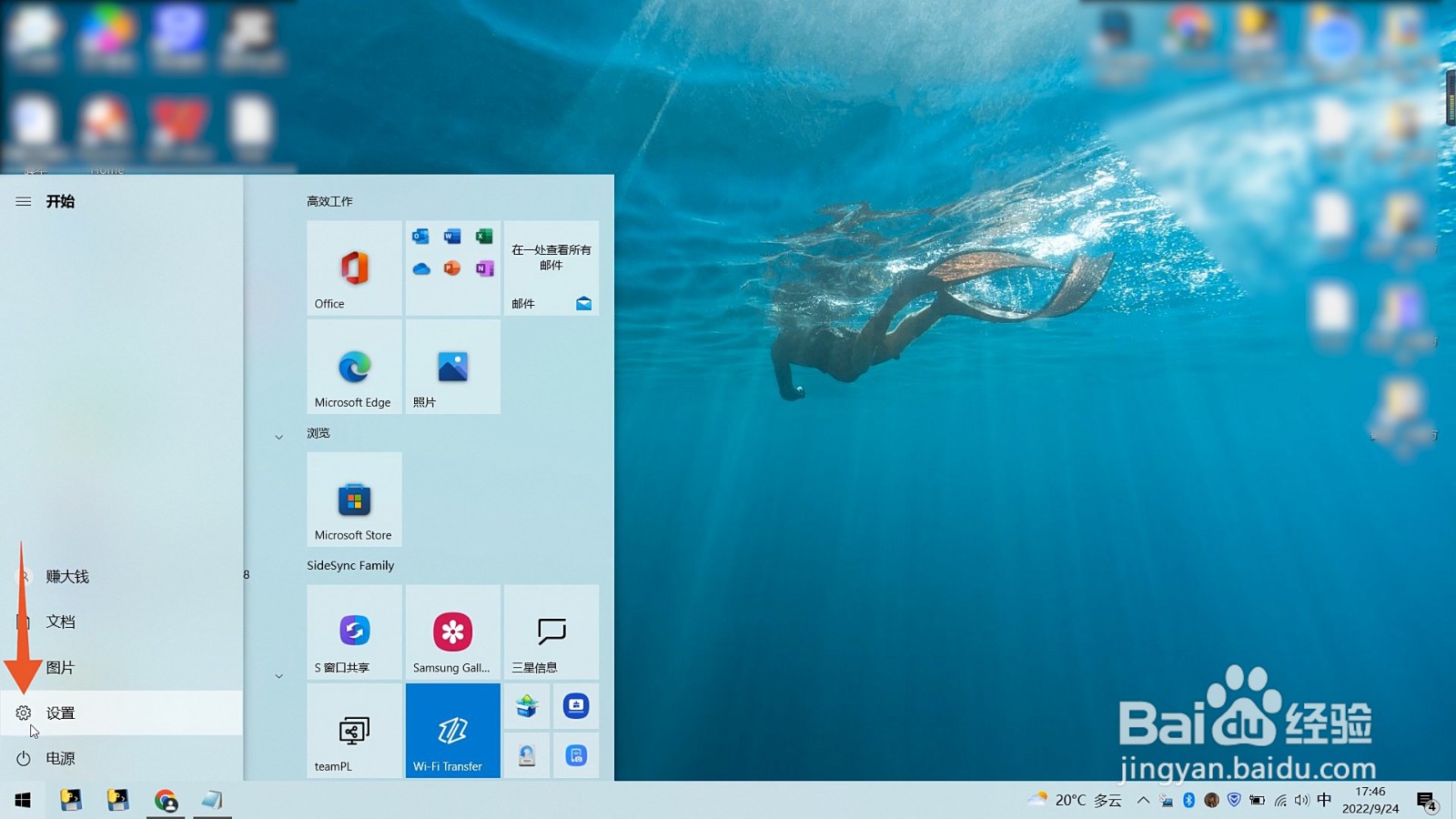The image size is (1456, 819).
Task: Click the tray icon left of Bluetooth
Action: click(x=1167, y=800)
